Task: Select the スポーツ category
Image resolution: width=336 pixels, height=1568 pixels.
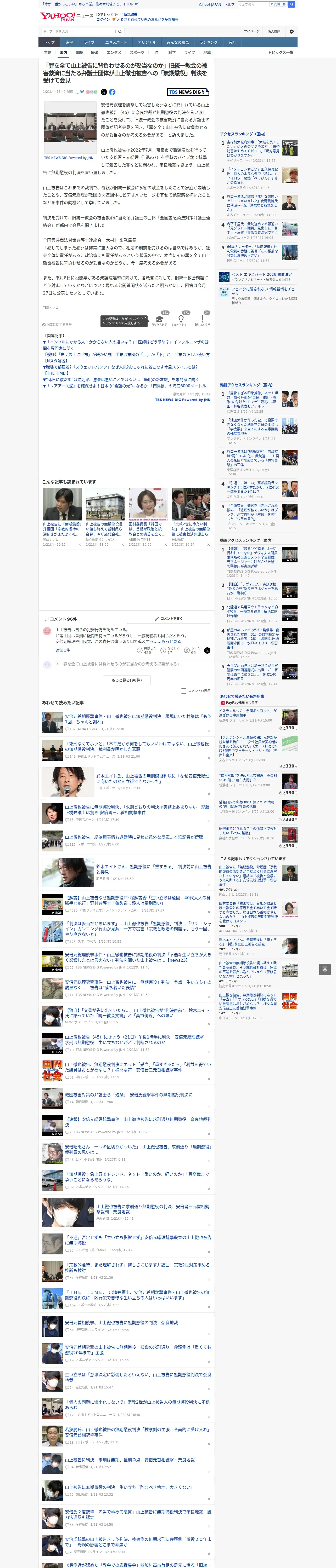Action: coord(137,52)
